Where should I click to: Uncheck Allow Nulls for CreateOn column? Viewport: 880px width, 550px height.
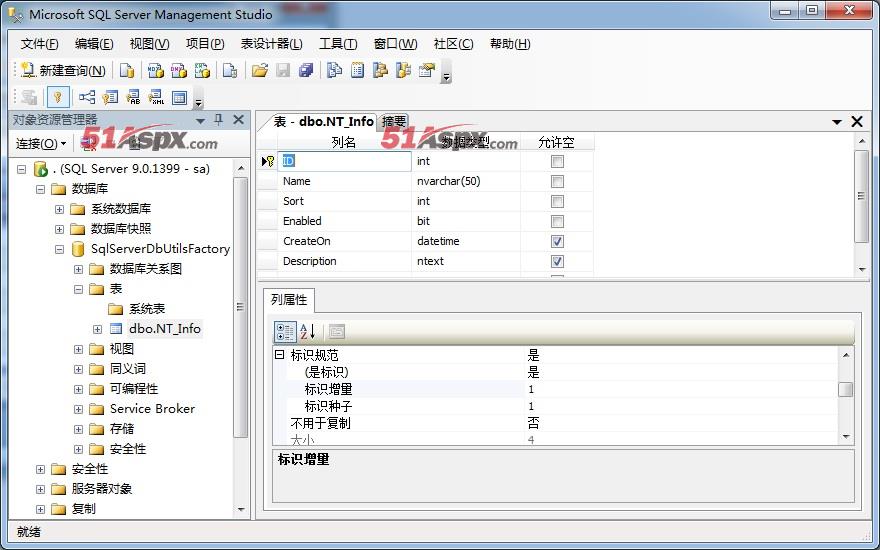tap(557, 241)
